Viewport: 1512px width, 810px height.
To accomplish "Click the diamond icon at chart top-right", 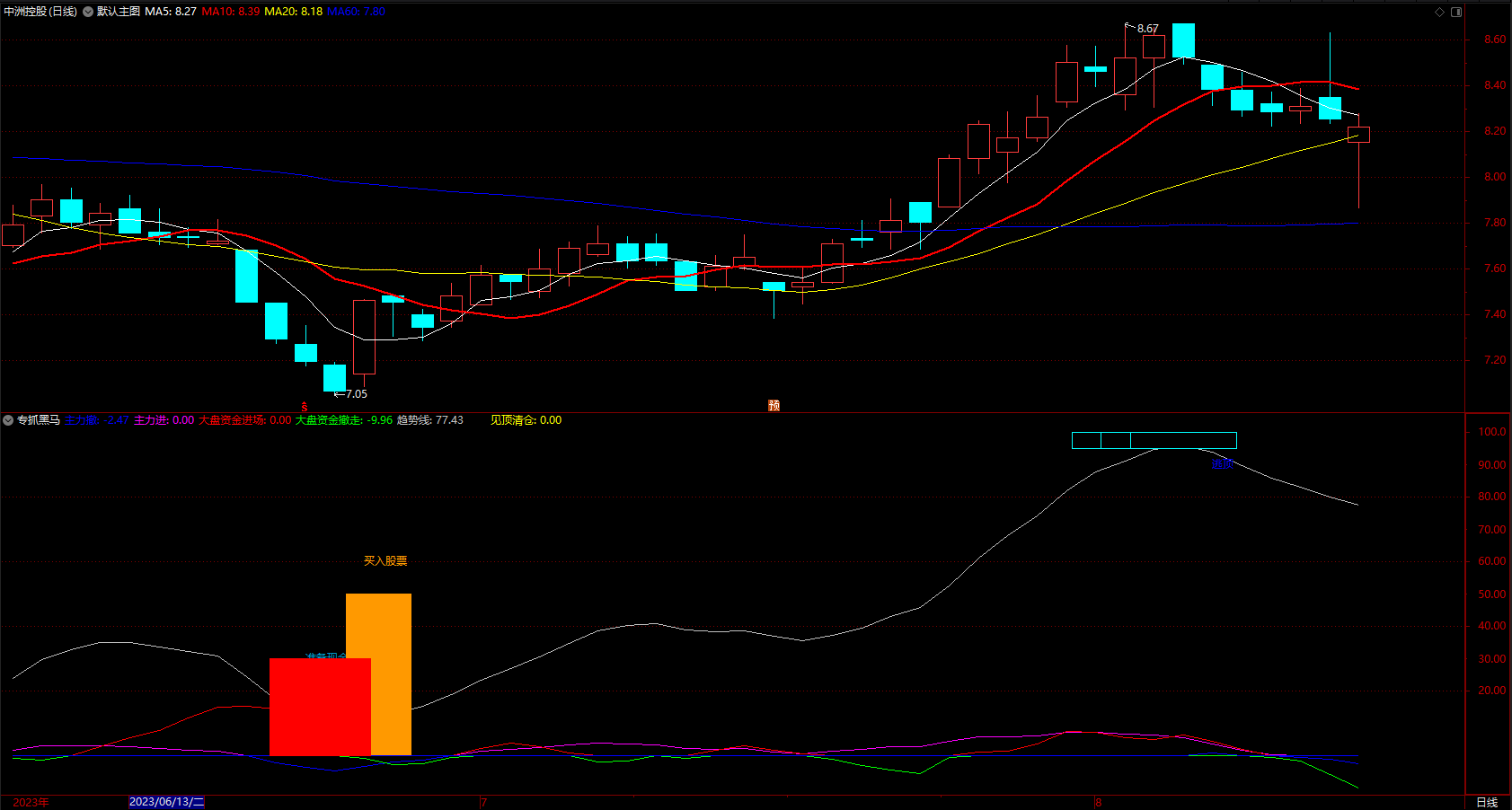I will [x=1439, y=12].
